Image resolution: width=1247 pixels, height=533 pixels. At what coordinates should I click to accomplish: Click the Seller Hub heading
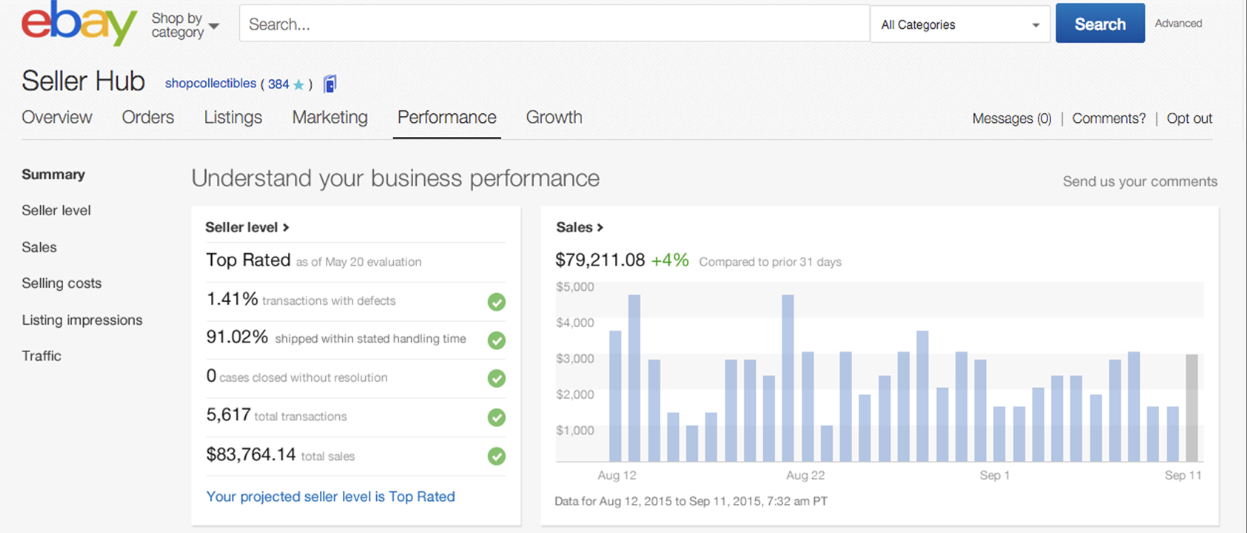pos(83,81)
